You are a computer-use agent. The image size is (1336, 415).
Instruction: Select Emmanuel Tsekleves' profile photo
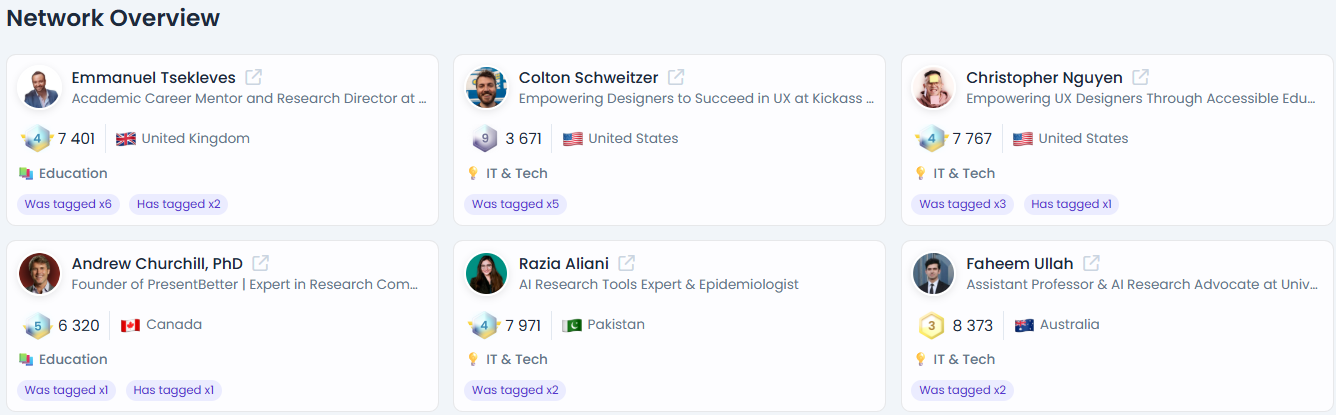(x=39, y=88)
